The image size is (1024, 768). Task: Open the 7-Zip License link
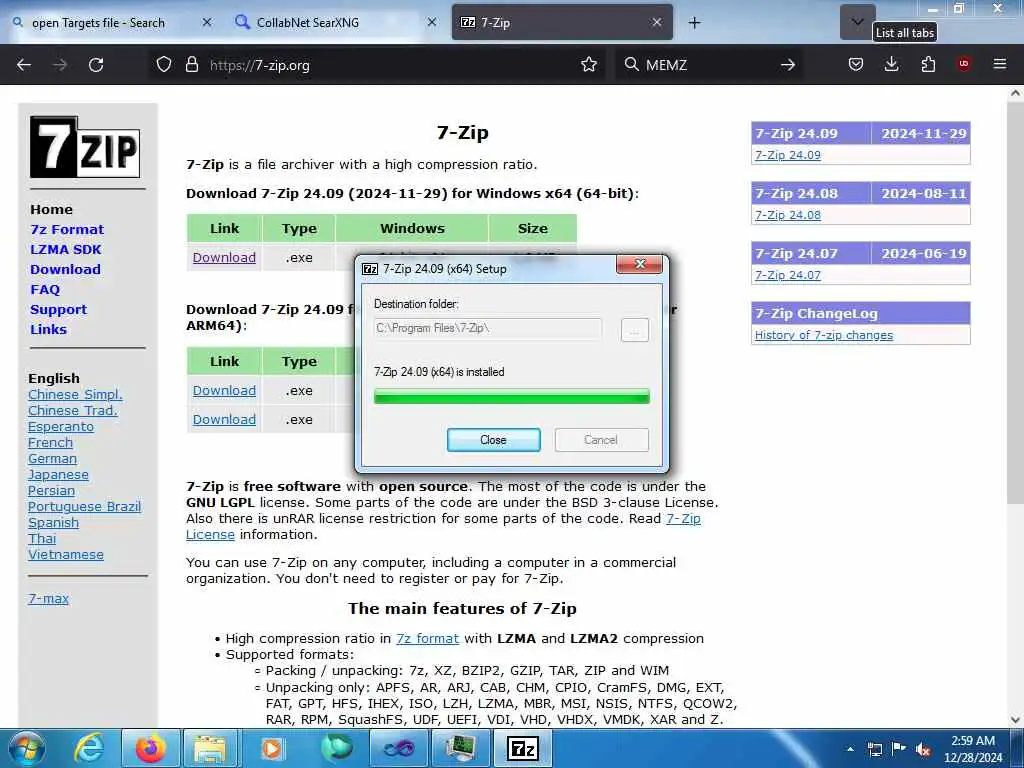683,519
